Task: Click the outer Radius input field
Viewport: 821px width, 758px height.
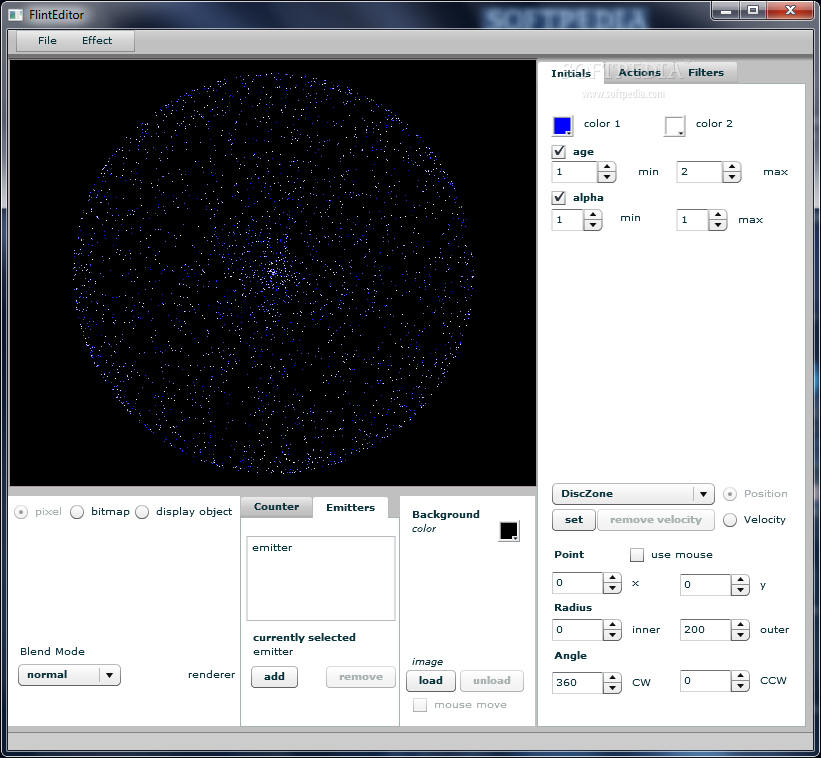Action: [705, 630]
